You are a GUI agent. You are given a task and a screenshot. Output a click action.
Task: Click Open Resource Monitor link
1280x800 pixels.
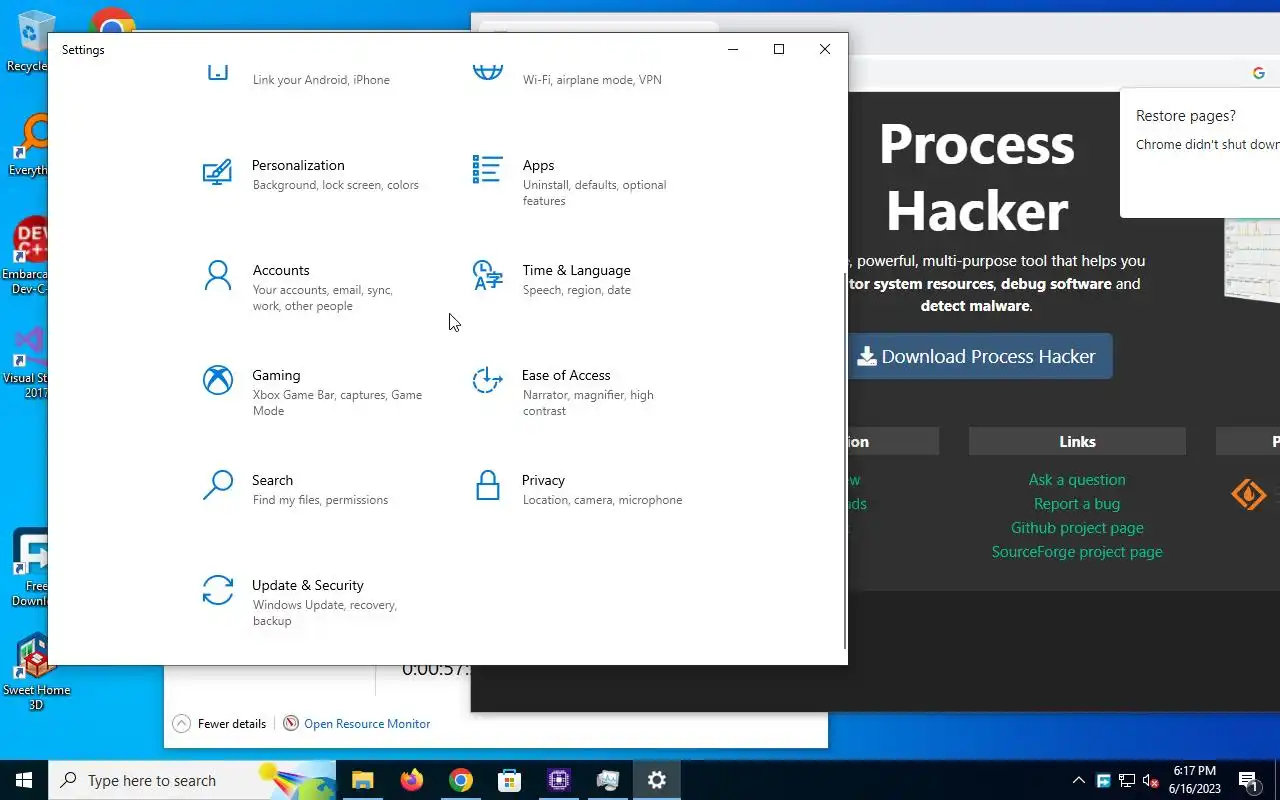[367, 724]
